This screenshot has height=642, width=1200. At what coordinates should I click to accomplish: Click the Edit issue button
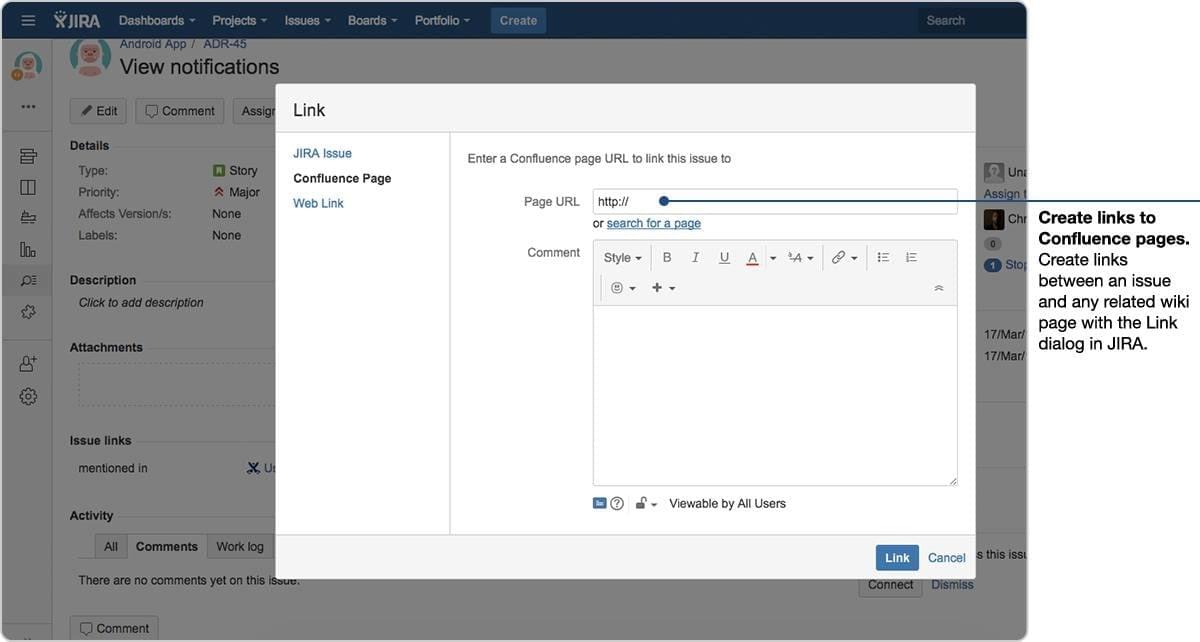coord(98,111)
